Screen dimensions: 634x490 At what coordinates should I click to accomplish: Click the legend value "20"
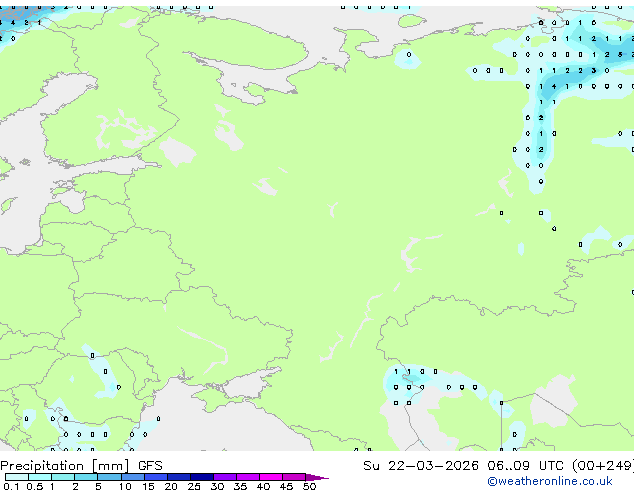click(x=171, y=486)
